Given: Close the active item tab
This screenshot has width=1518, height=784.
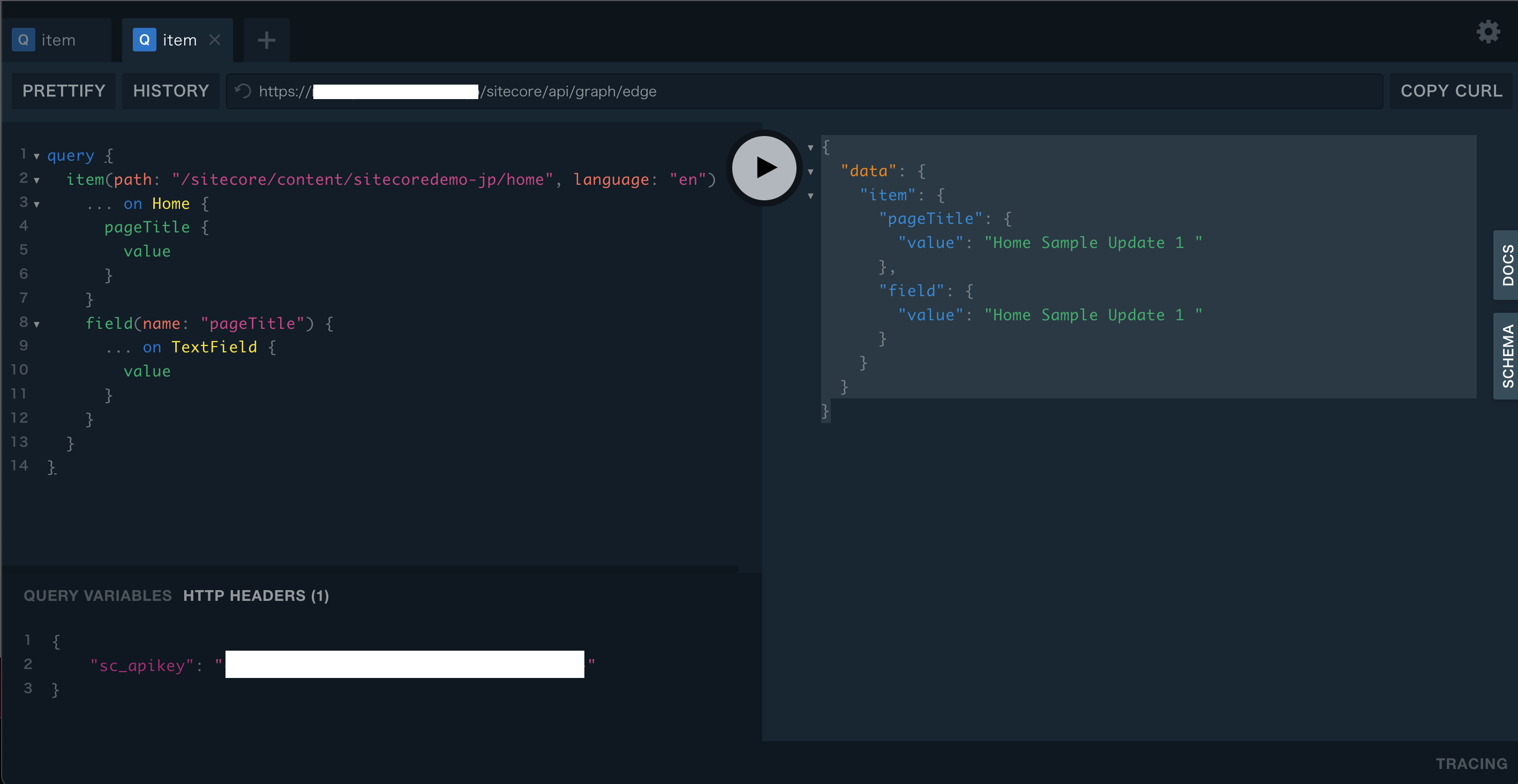Looking at the screenshot, I should pos(214,40).
